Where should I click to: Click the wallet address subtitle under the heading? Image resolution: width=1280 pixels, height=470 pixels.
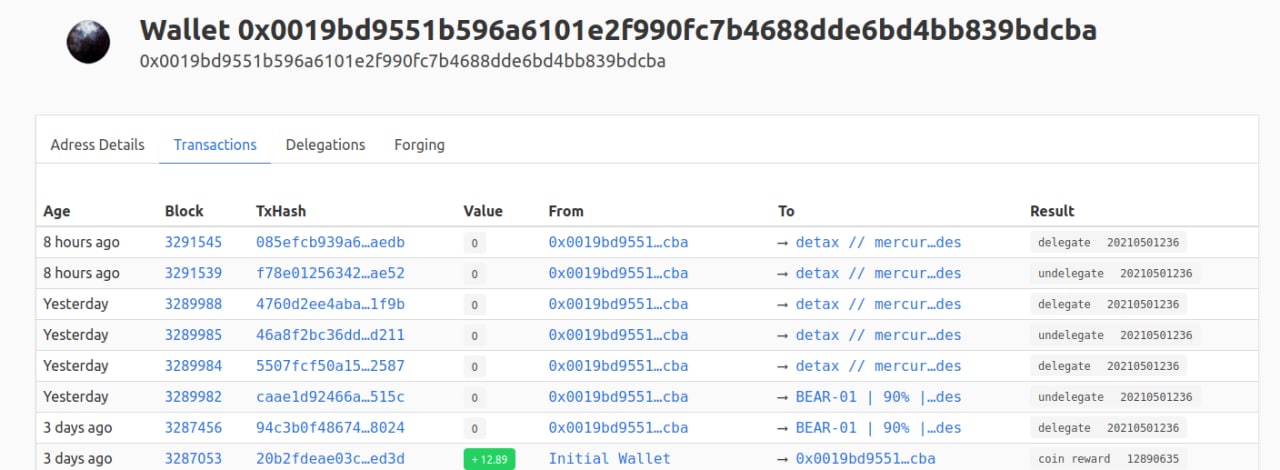tap(403, 61)
